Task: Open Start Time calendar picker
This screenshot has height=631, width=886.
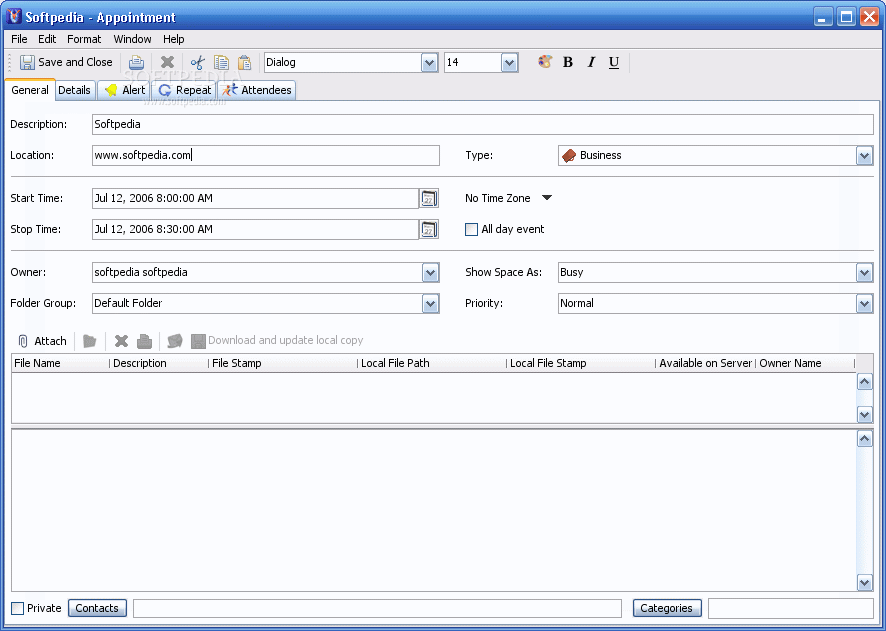Action: [x=429, y=198]
